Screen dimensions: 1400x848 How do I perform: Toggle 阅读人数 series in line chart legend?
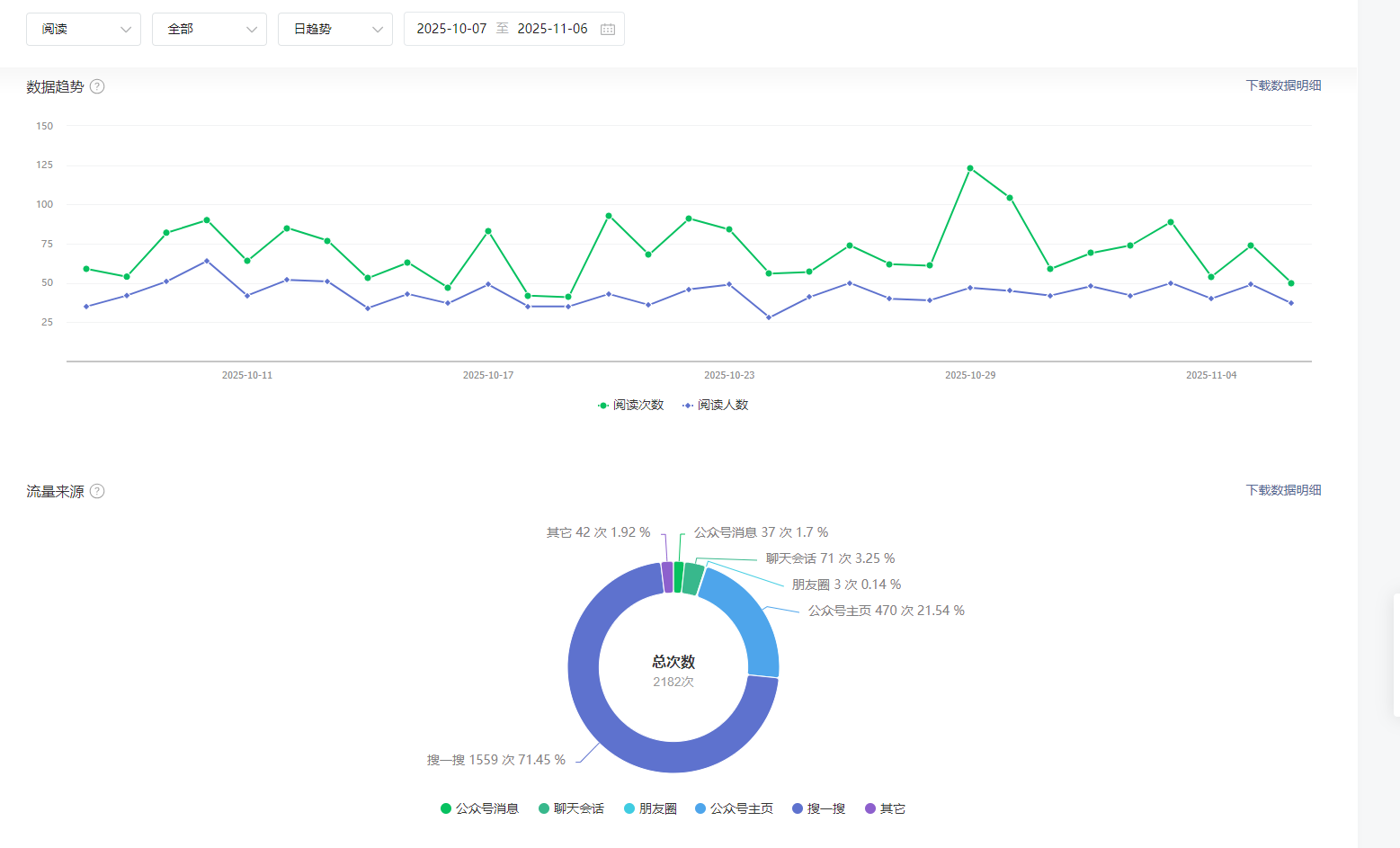[x=716, y=405]
